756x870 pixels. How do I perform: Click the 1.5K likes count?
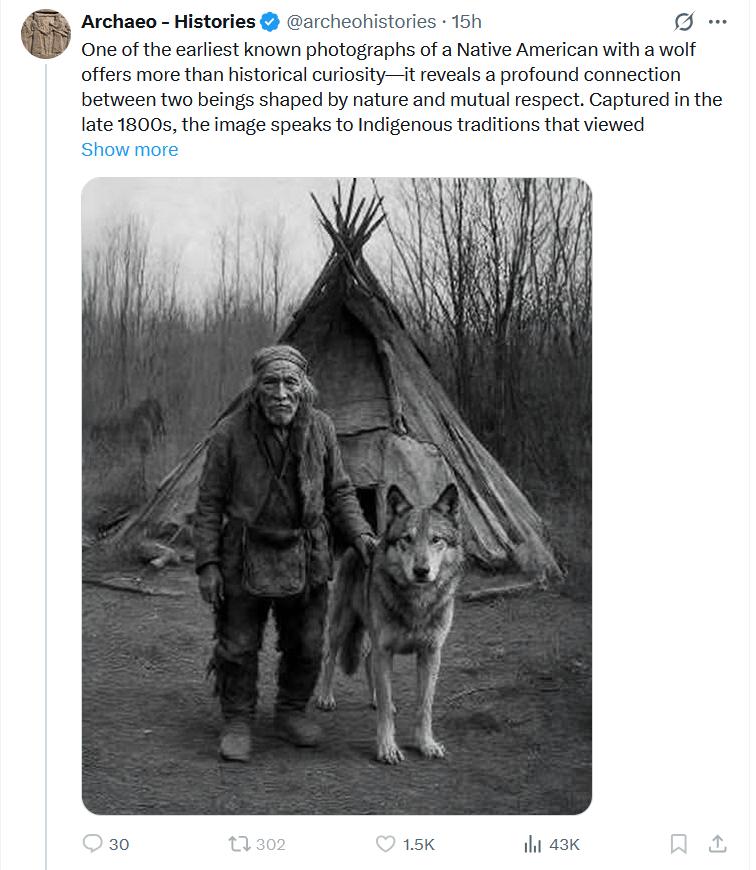tap(419, 845)
